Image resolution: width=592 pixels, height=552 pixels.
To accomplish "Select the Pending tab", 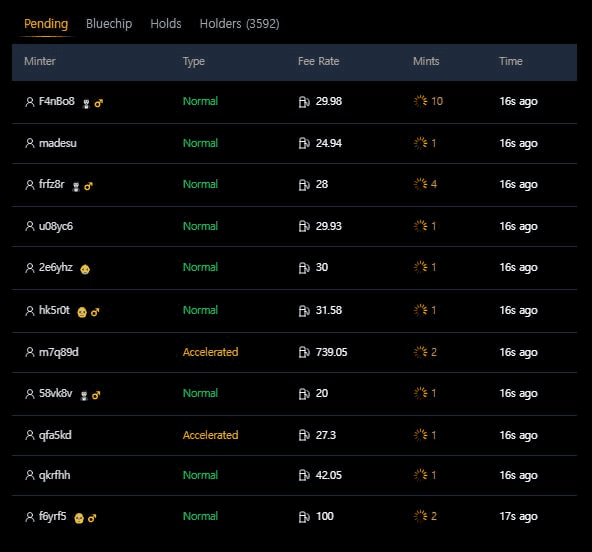I will [x=46, y=24].
